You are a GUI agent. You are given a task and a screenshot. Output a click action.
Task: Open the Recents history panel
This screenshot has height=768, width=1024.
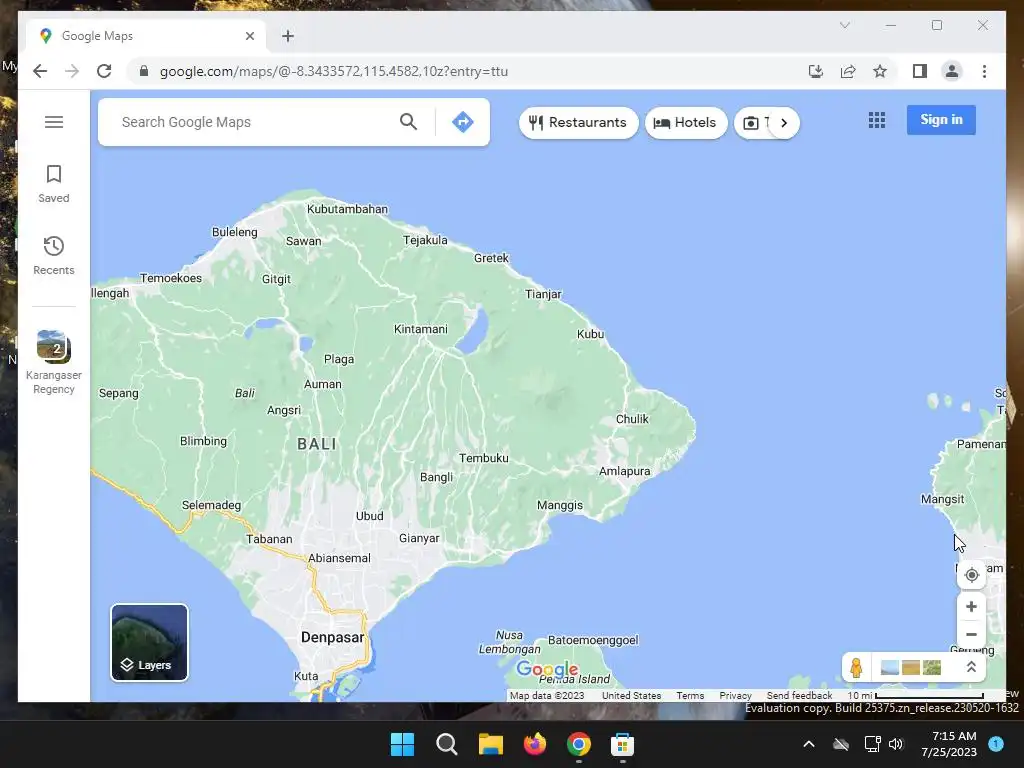pyautogui.click(x=54, y=255)
